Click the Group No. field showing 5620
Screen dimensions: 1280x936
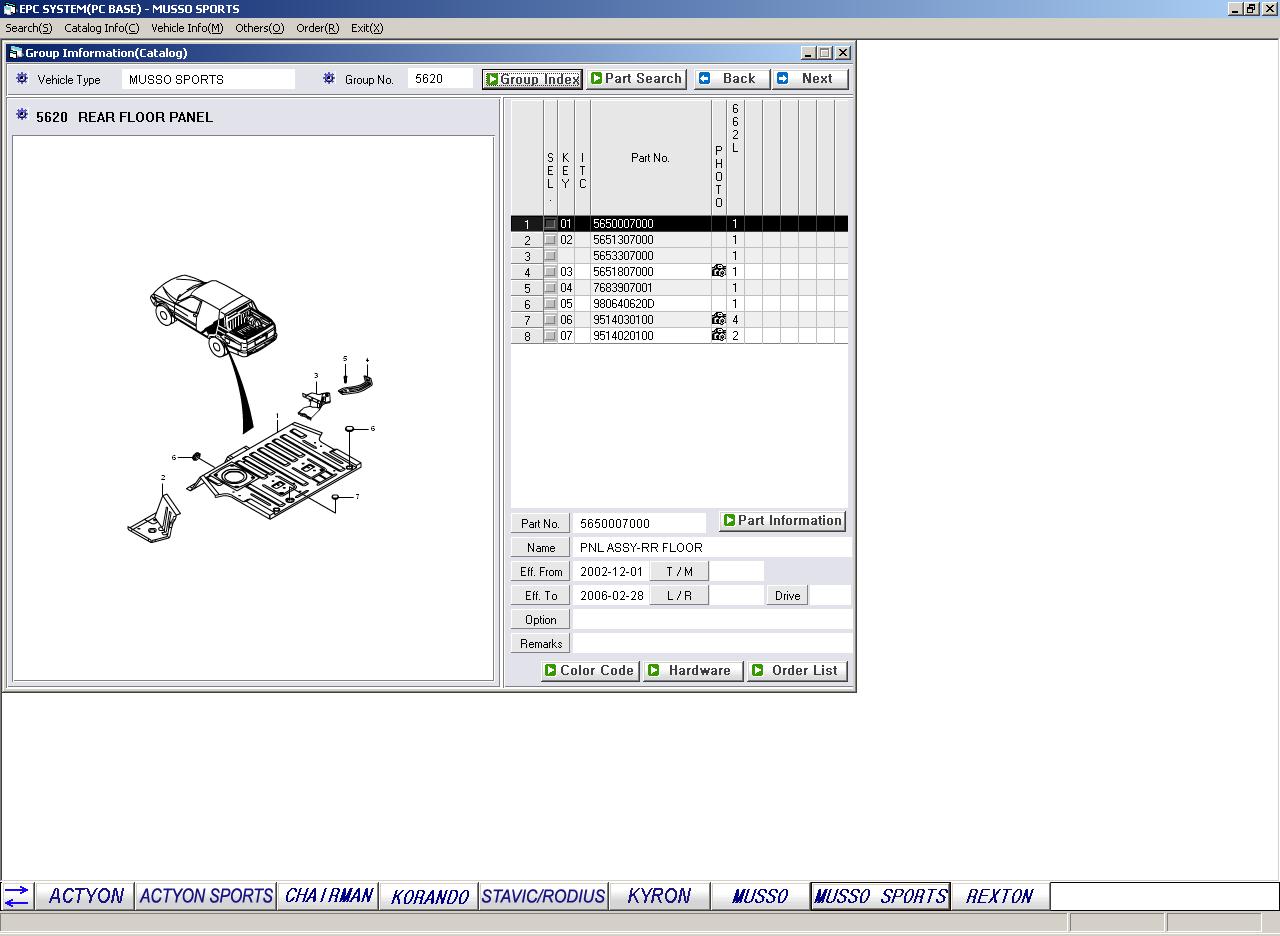click(439, 79)
